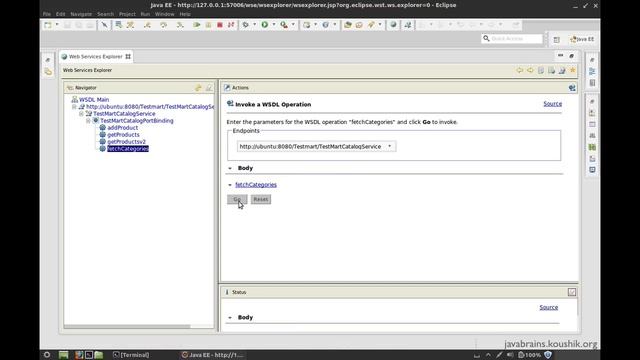Collapse the Body section in Status pane
640x360 pixels.
[230, 318]
